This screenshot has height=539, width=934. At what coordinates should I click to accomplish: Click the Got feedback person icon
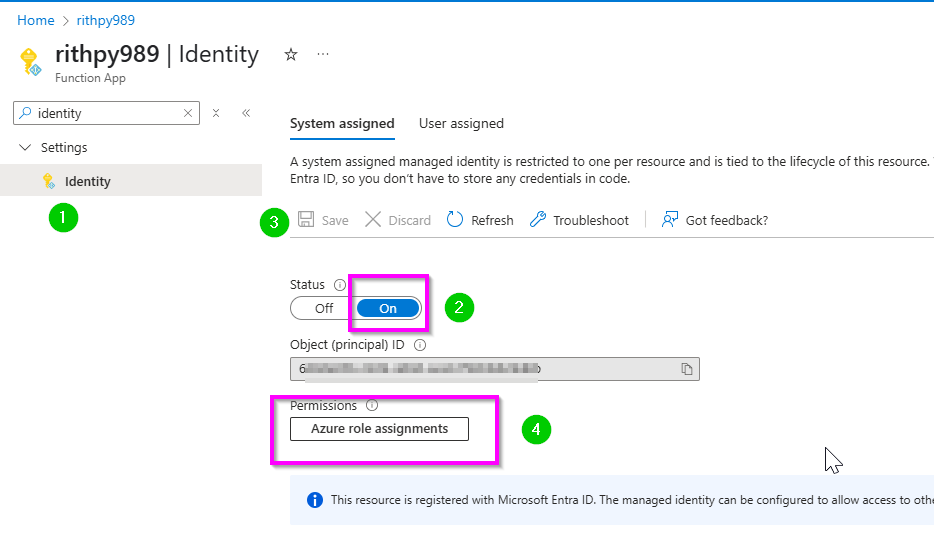pos(670,219)
